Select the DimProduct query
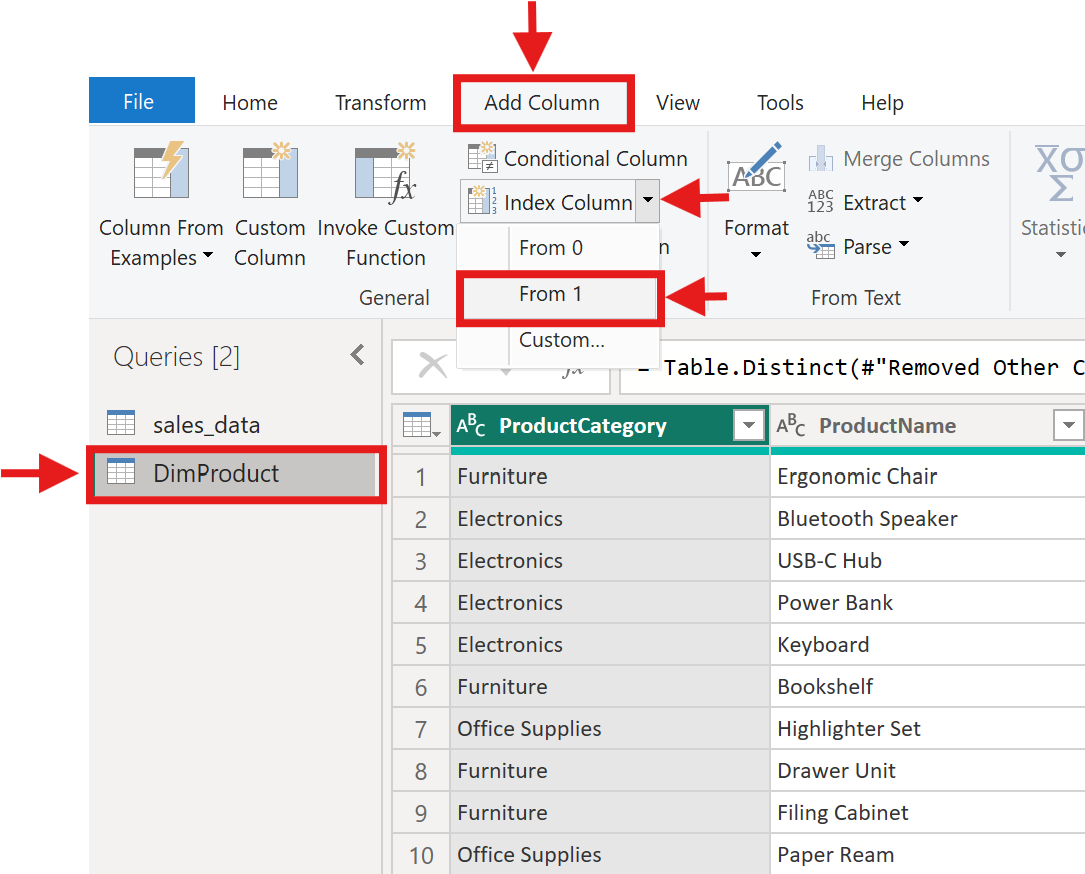 (235, 473)
